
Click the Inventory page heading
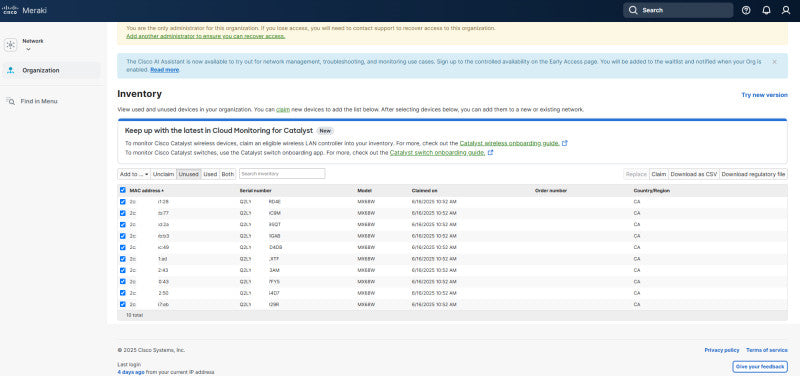coord(139,94)
